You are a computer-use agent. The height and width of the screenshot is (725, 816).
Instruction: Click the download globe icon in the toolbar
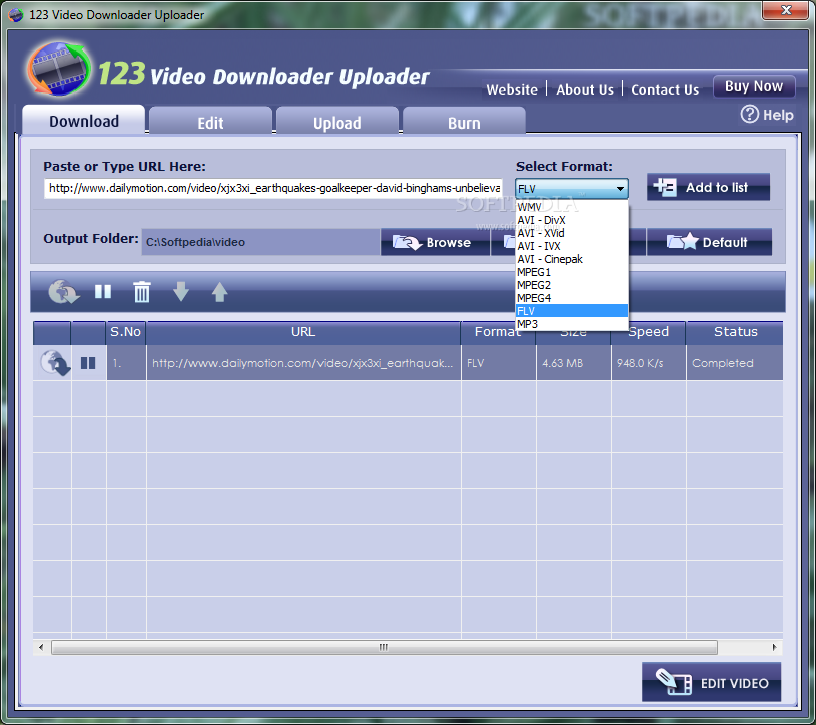(63, 291)
